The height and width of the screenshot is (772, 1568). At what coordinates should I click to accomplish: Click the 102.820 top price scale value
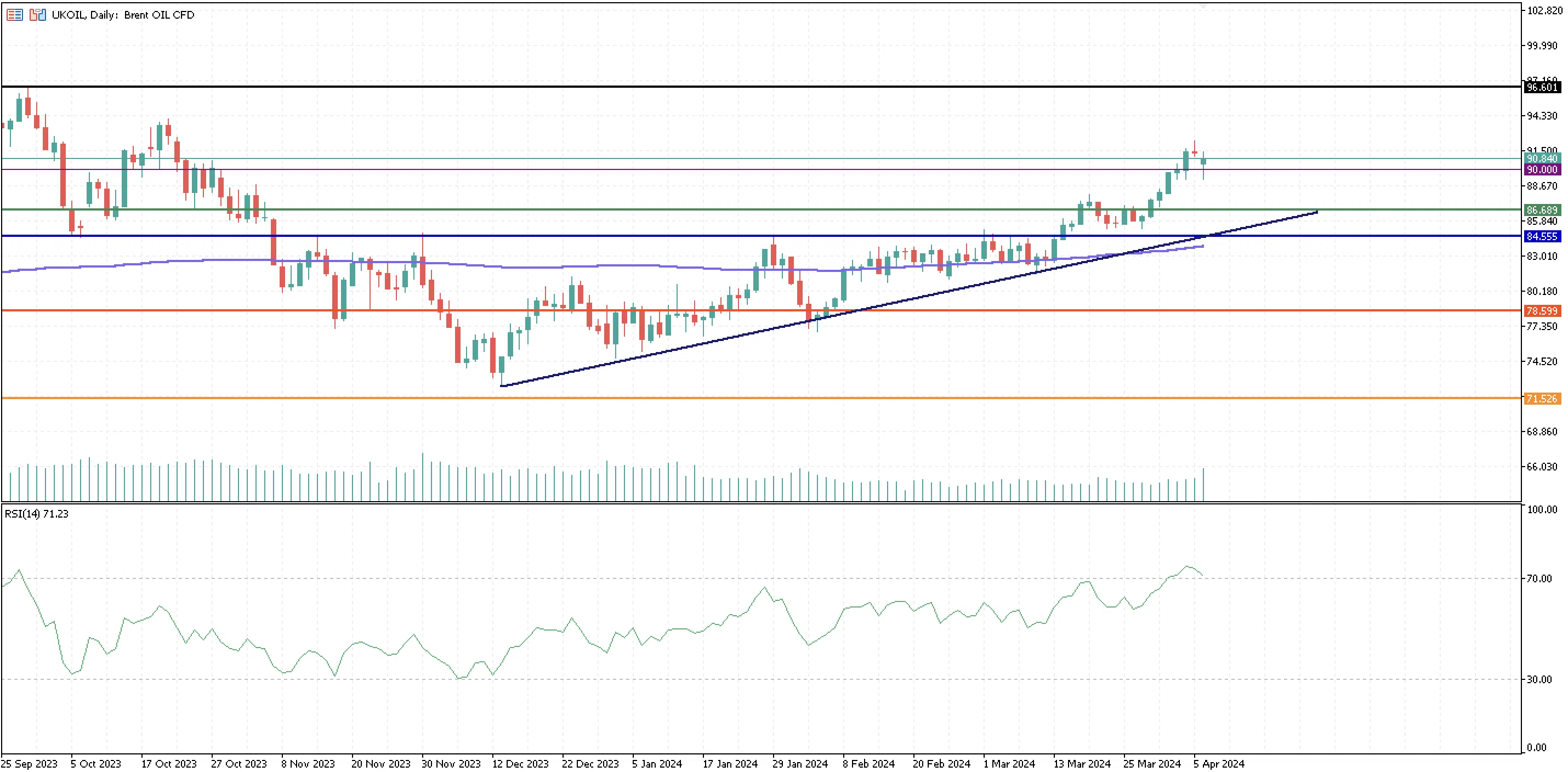click(x=1544, y=10)
